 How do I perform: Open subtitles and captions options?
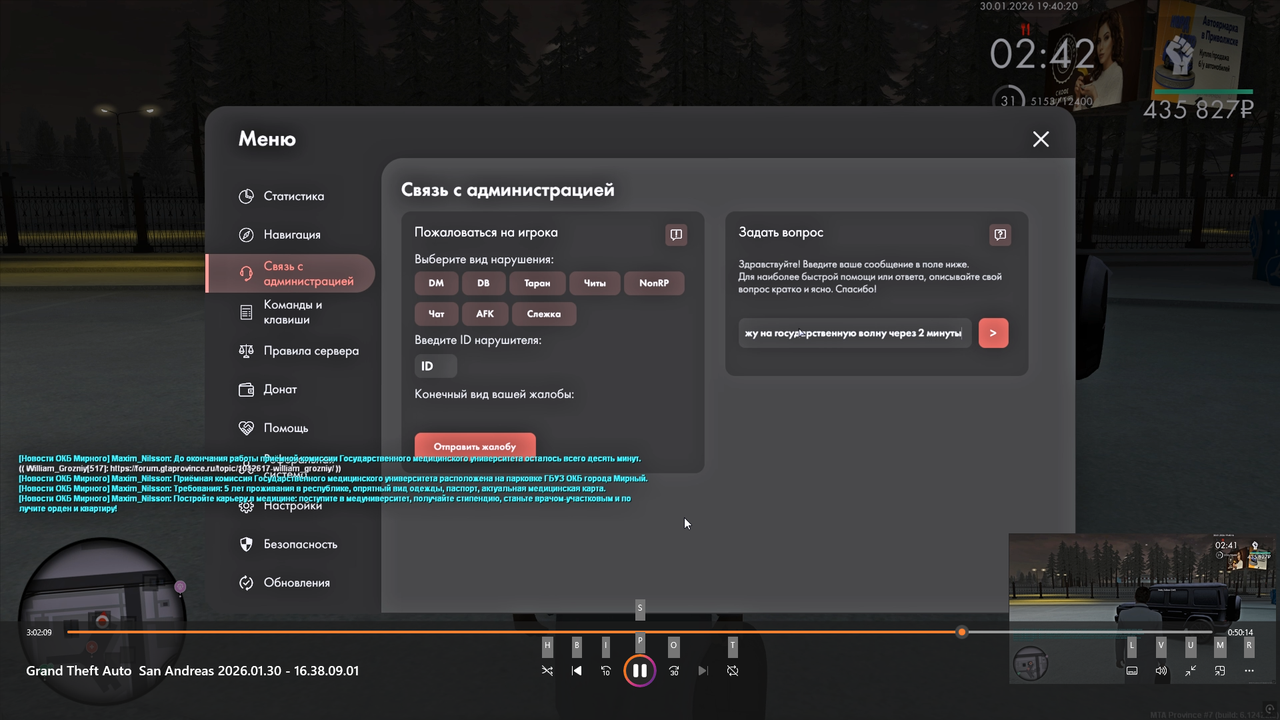click(1132, 671)
